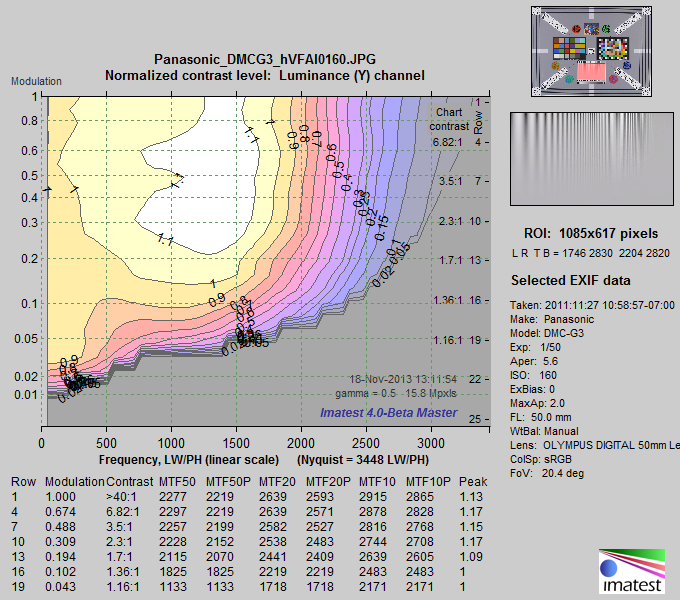Click modulation value 0.043 in row 19

60,587
